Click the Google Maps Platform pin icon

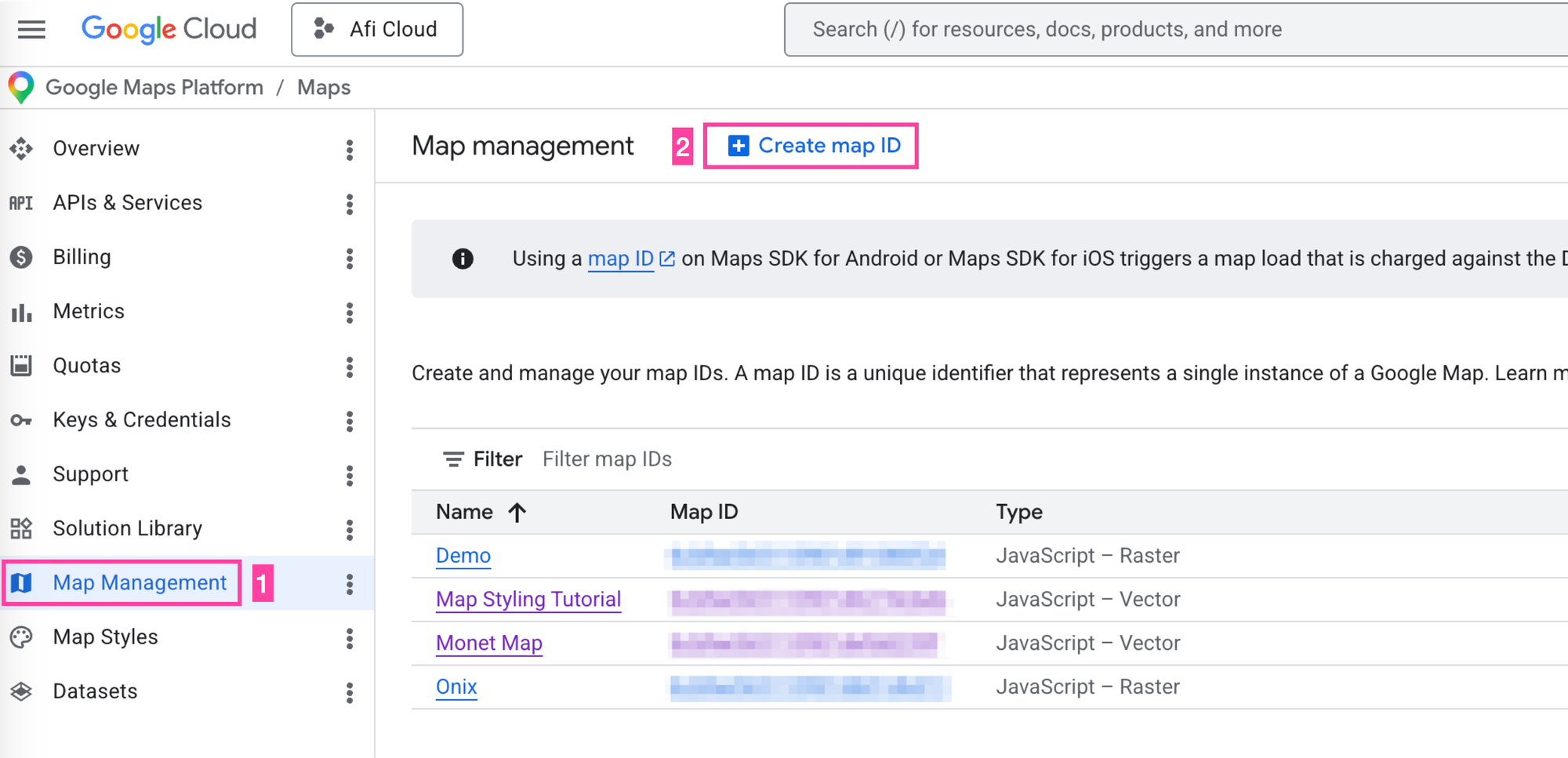click(21, 87)
